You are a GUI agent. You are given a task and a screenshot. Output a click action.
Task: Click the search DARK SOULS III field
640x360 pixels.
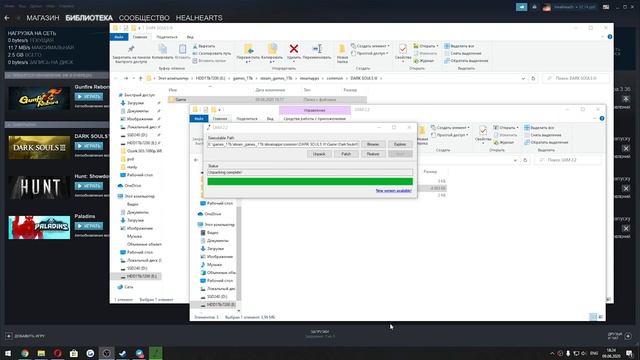(576, 78)
